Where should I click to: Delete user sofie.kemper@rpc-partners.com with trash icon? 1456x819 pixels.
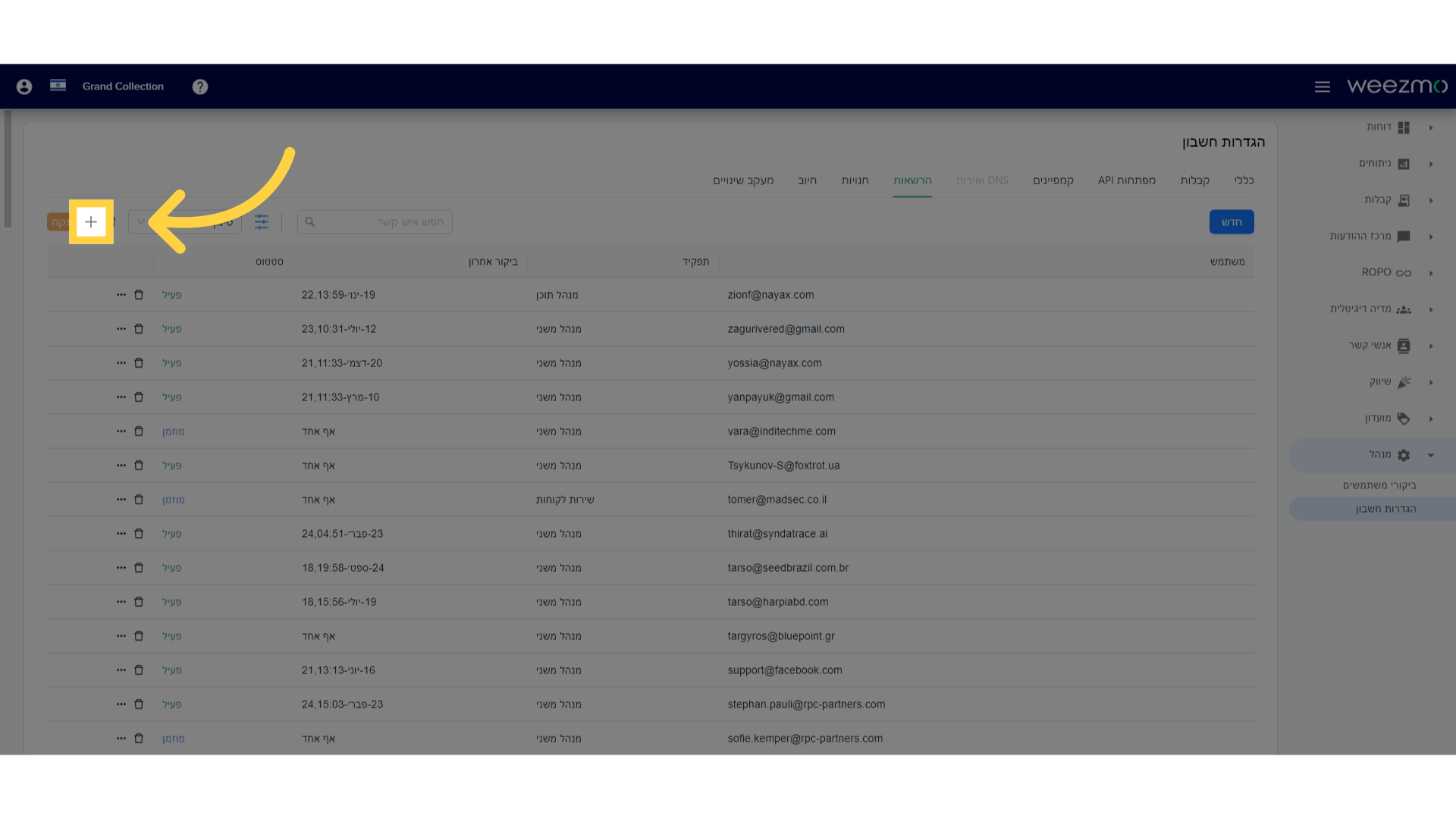pos(139,738)
